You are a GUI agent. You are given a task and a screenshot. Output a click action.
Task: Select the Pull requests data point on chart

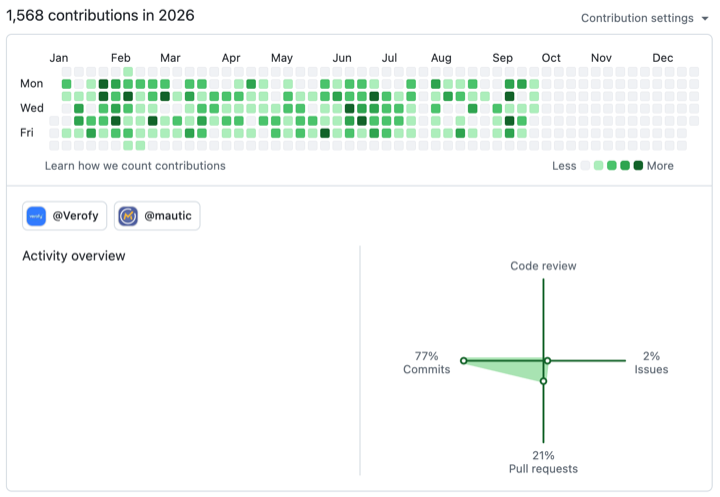tap(543, 381)
